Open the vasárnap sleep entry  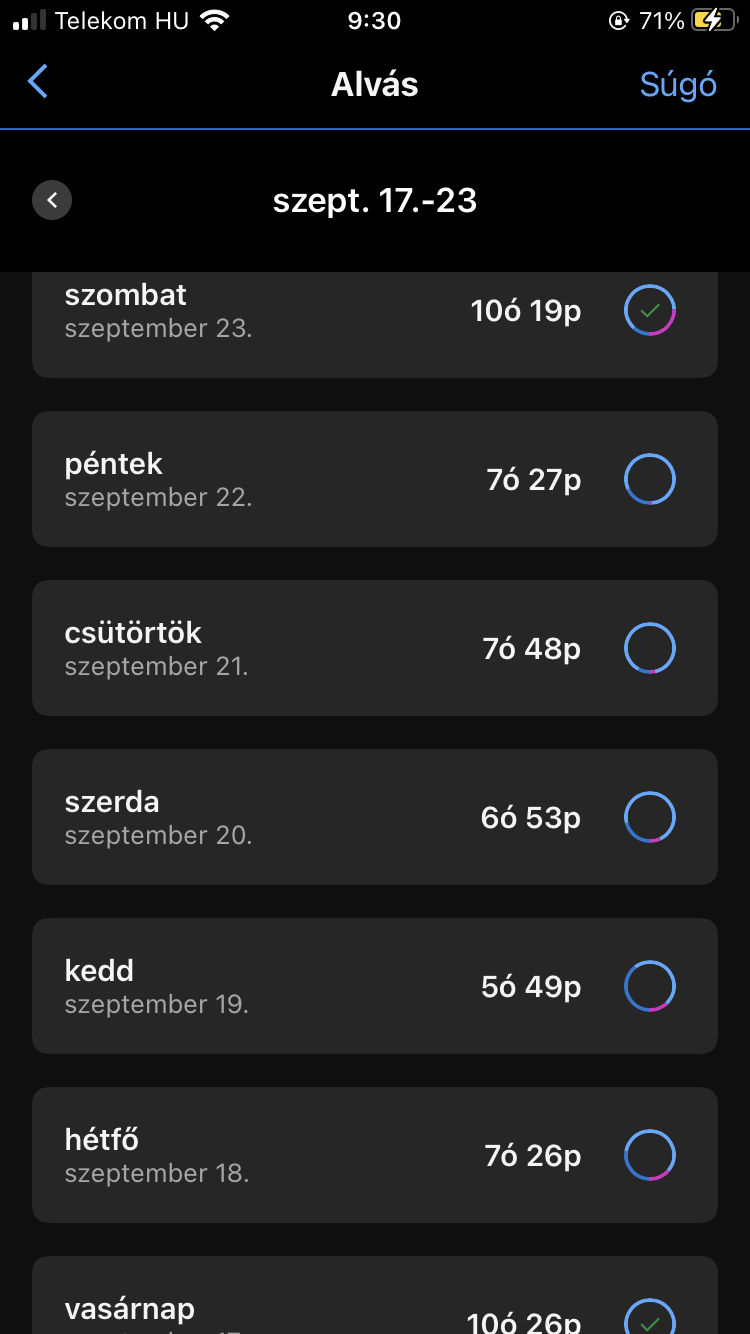[300, 1310]
